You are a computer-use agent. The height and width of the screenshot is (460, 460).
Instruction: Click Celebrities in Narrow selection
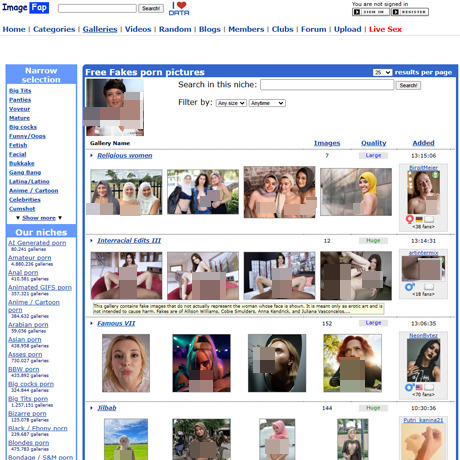click(x=25, y=200)
